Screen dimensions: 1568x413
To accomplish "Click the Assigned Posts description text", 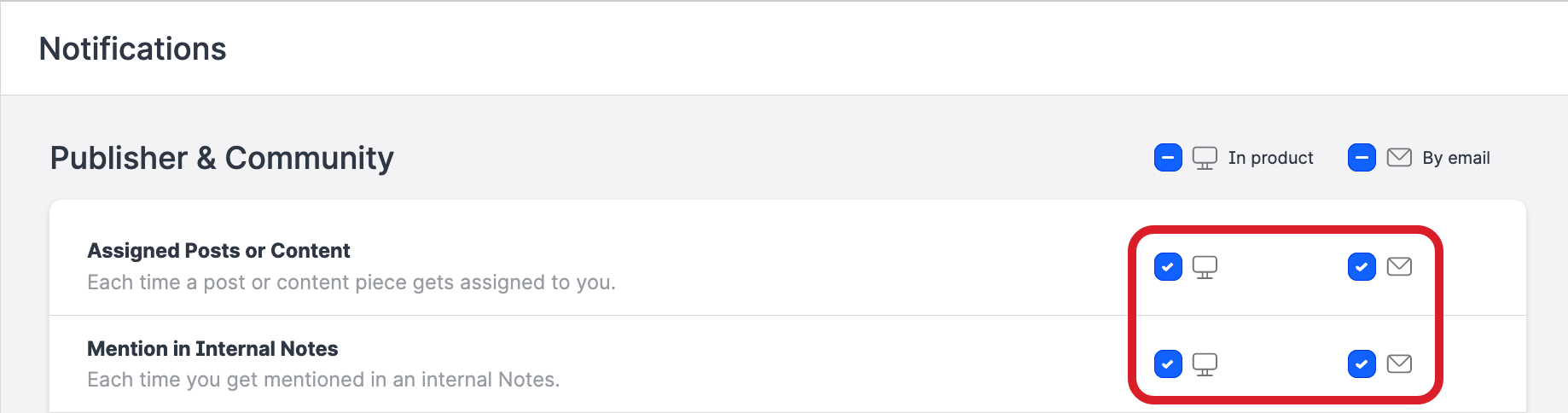I will (x=351, y=282).
